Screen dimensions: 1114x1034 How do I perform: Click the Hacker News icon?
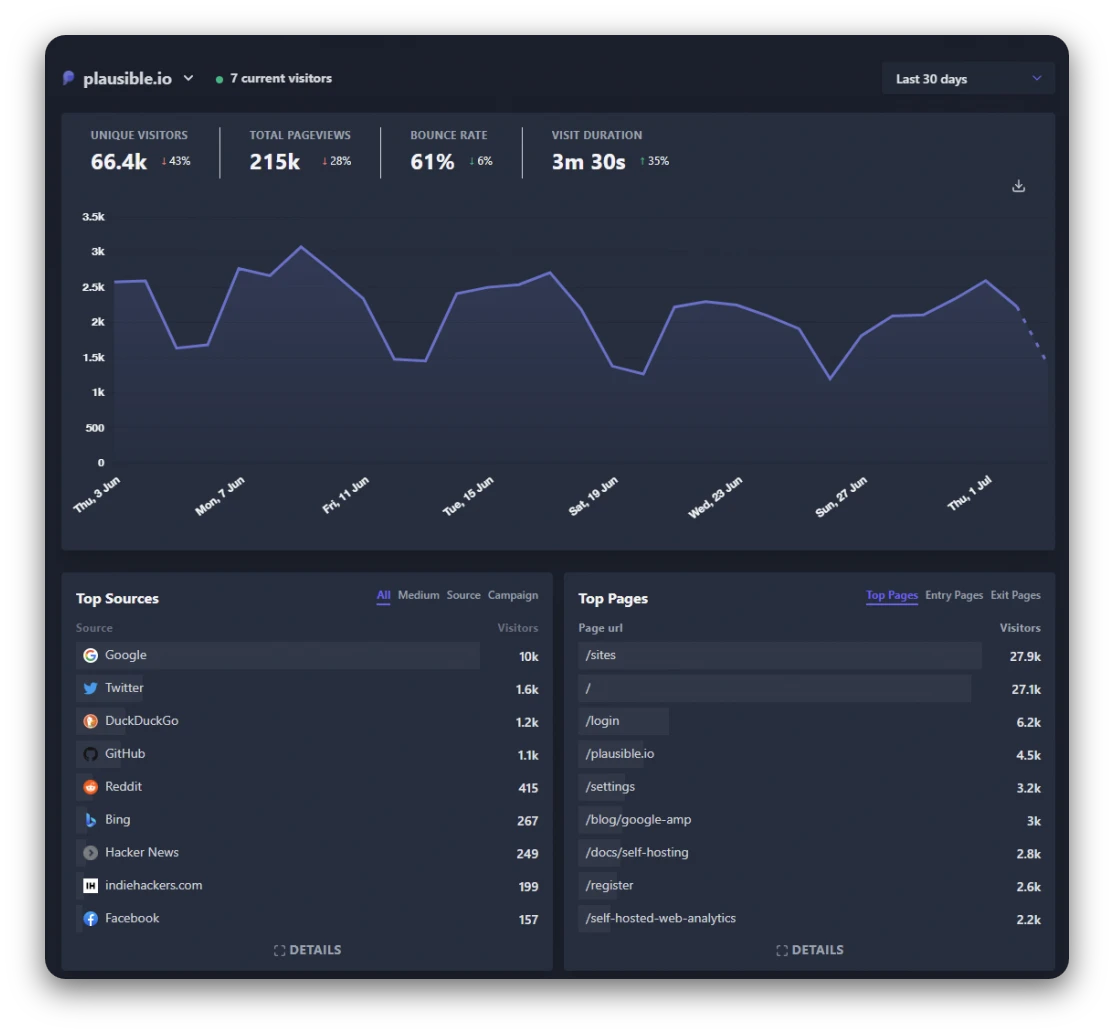click(x=91, y=853)
